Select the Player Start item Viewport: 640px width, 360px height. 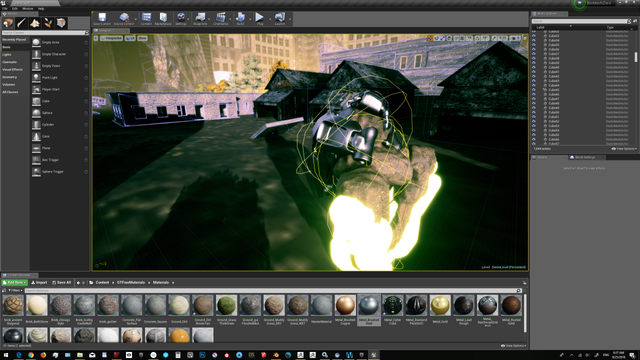(x=60, y=89)
